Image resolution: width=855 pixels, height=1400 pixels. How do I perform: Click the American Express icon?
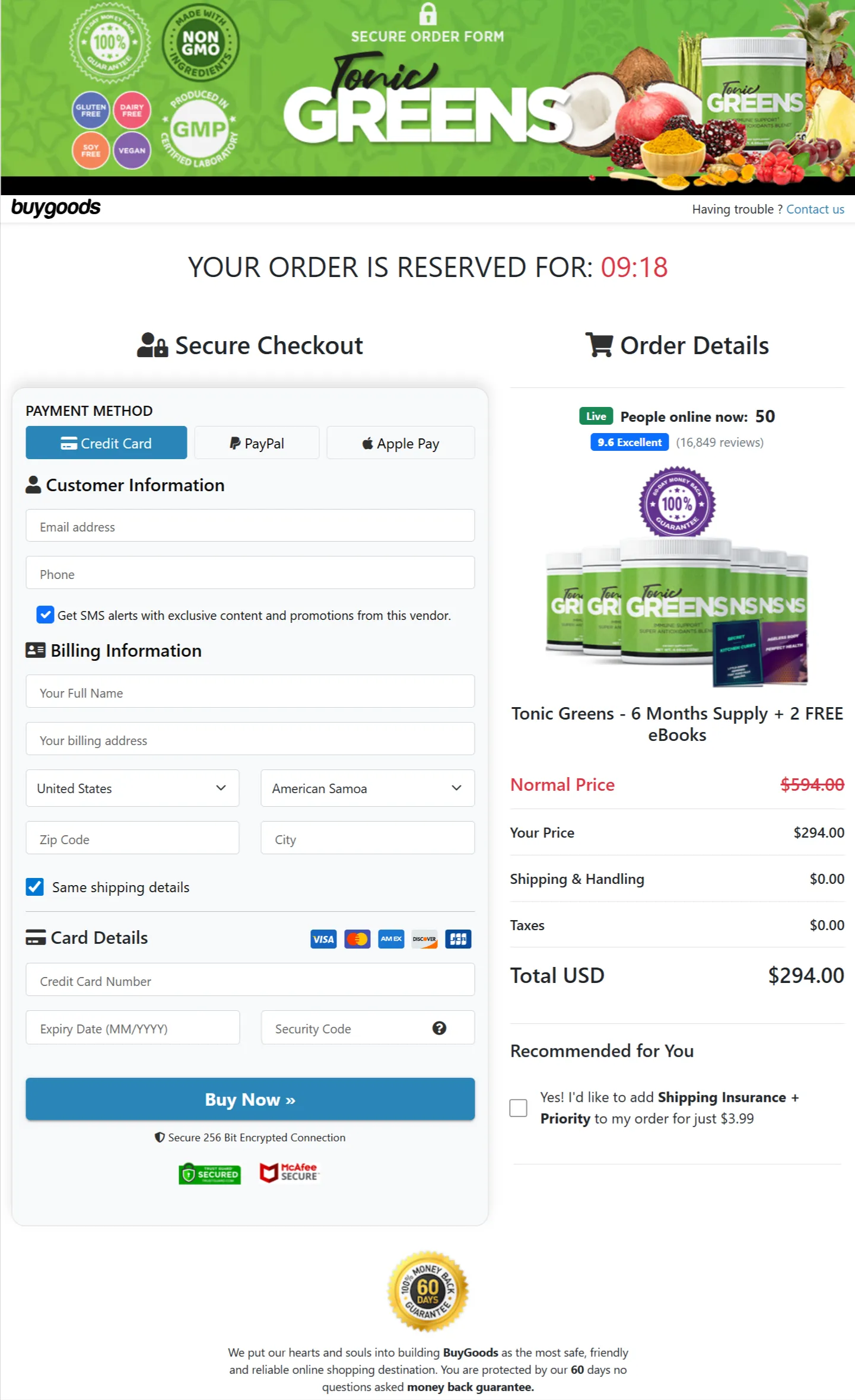pyautogui.click(x=390, y=938)
